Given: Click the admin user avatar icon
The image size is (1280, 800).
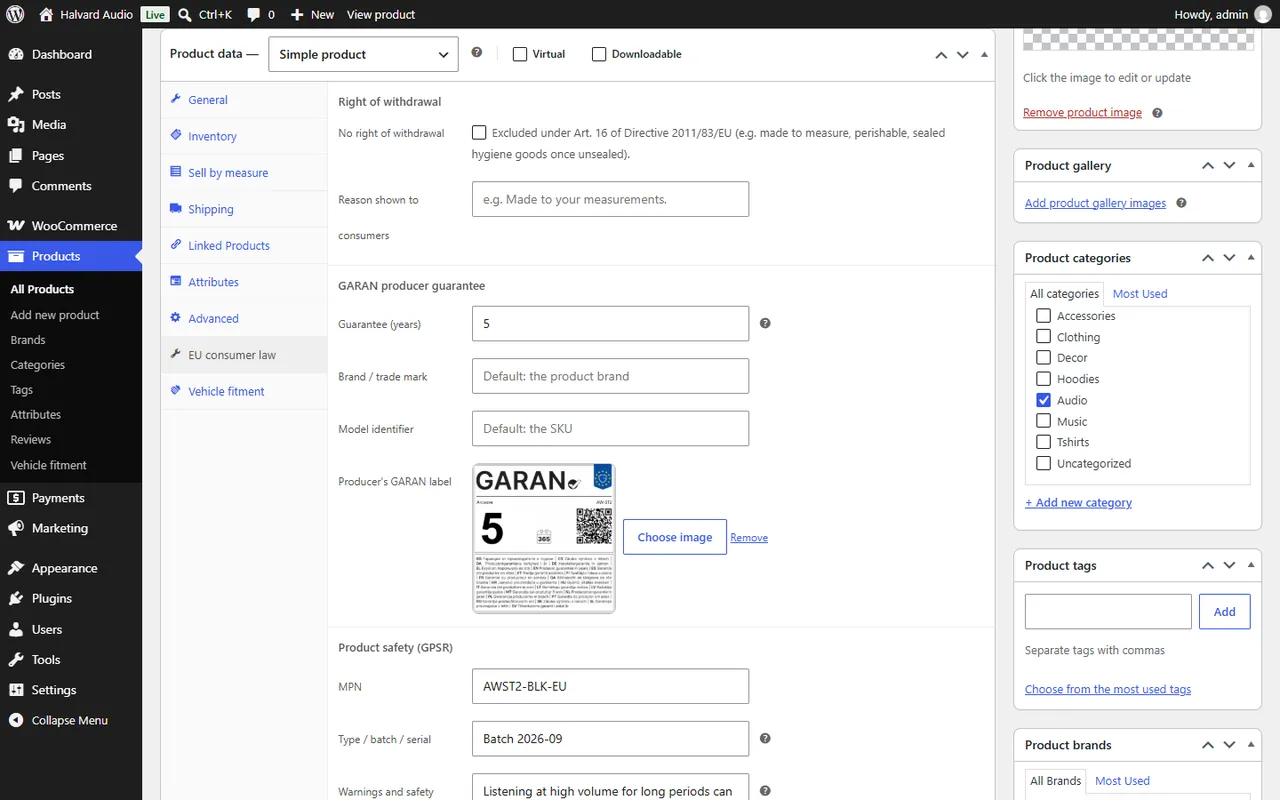Looking at the screenshot, I should [x=1263, y=14].
